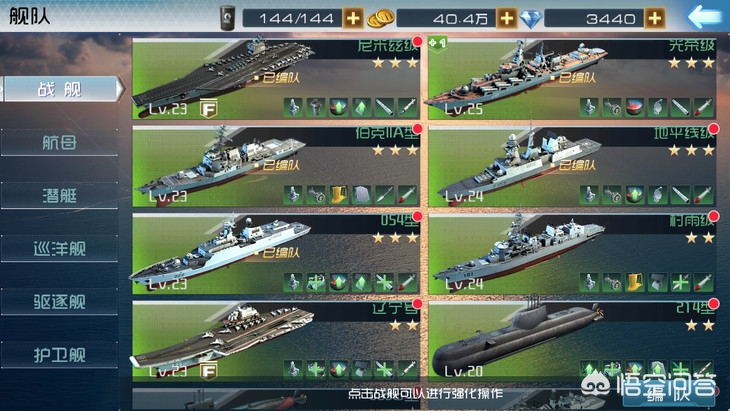Tap the green +1 badge on 光荣级 card
The height and width of the screenshot is (411, 730).
click(437, 43)
